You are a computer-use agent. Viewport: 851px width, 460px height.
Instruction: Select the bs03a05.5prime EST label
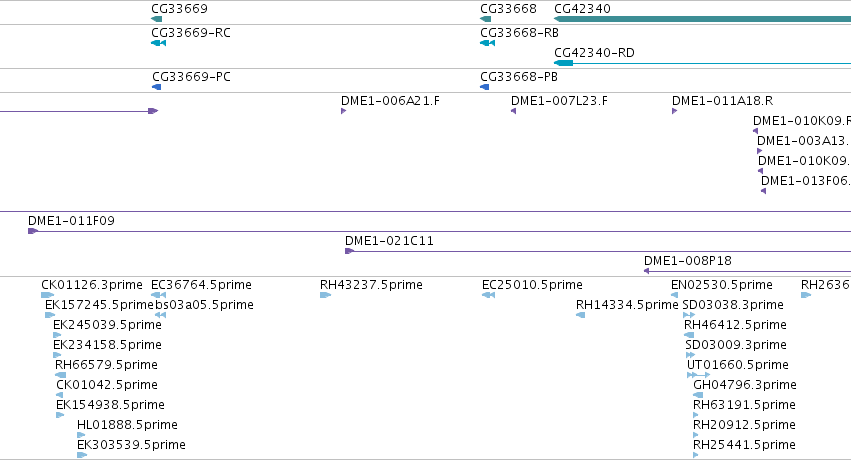(x=204, y=305)
